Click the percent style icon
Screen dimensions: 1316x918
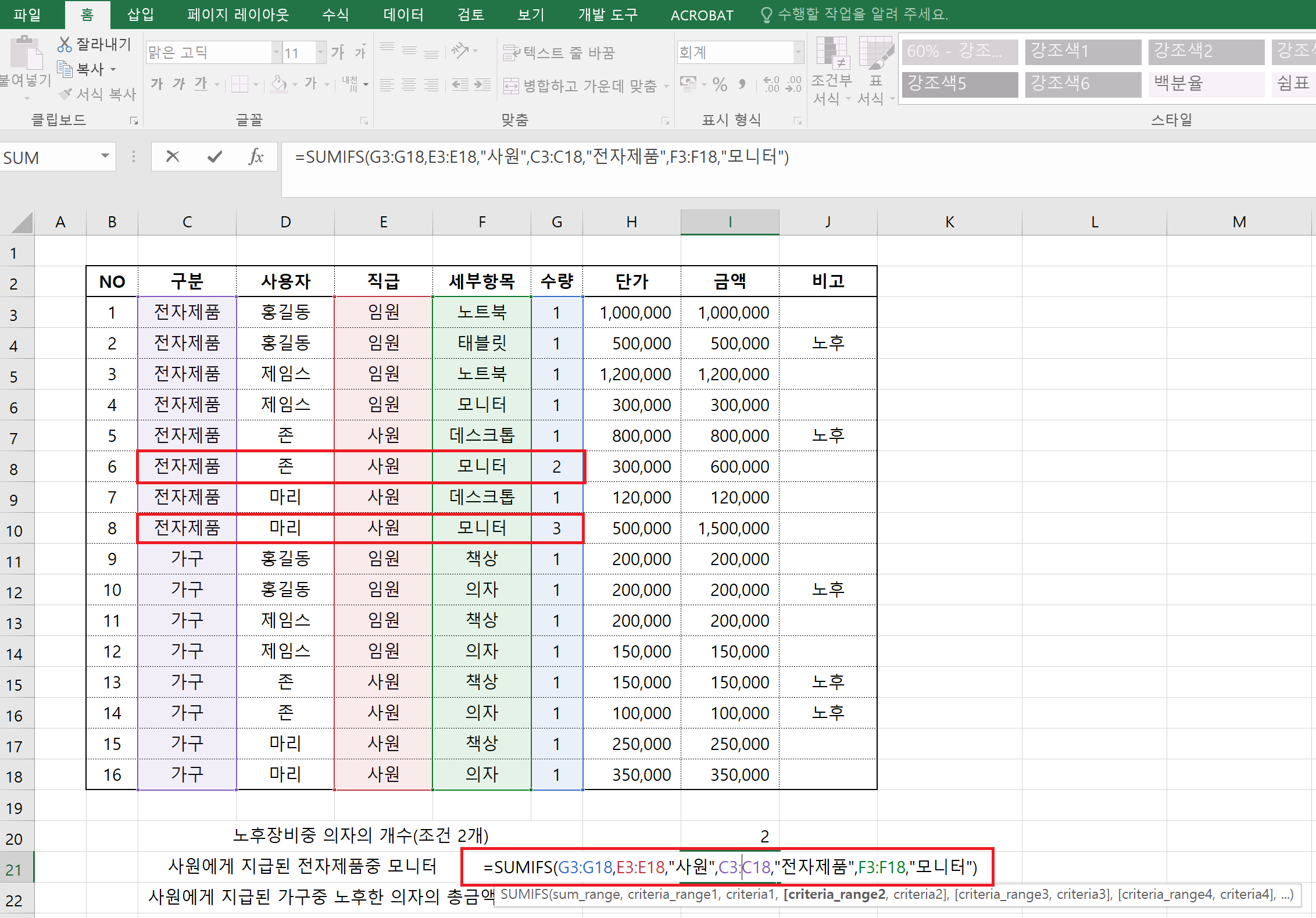[x=720, y=85]
